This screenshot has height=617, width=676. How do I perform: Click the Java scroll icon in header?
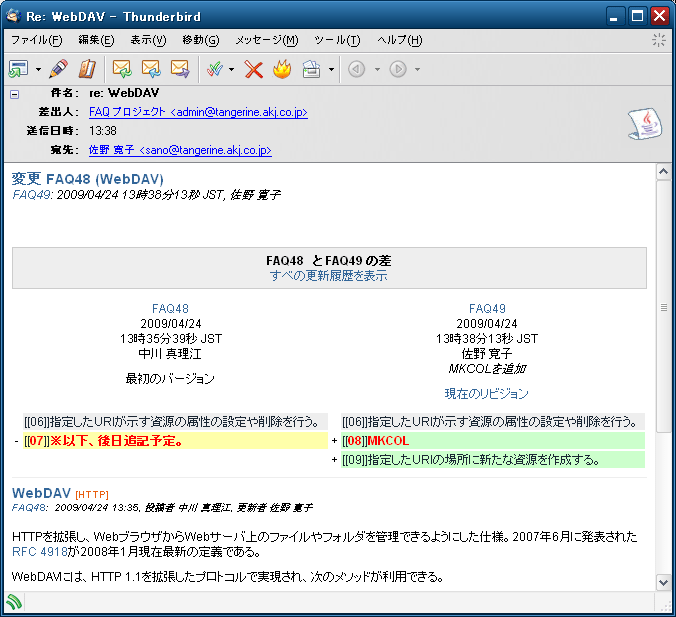[x=645, y=124]
